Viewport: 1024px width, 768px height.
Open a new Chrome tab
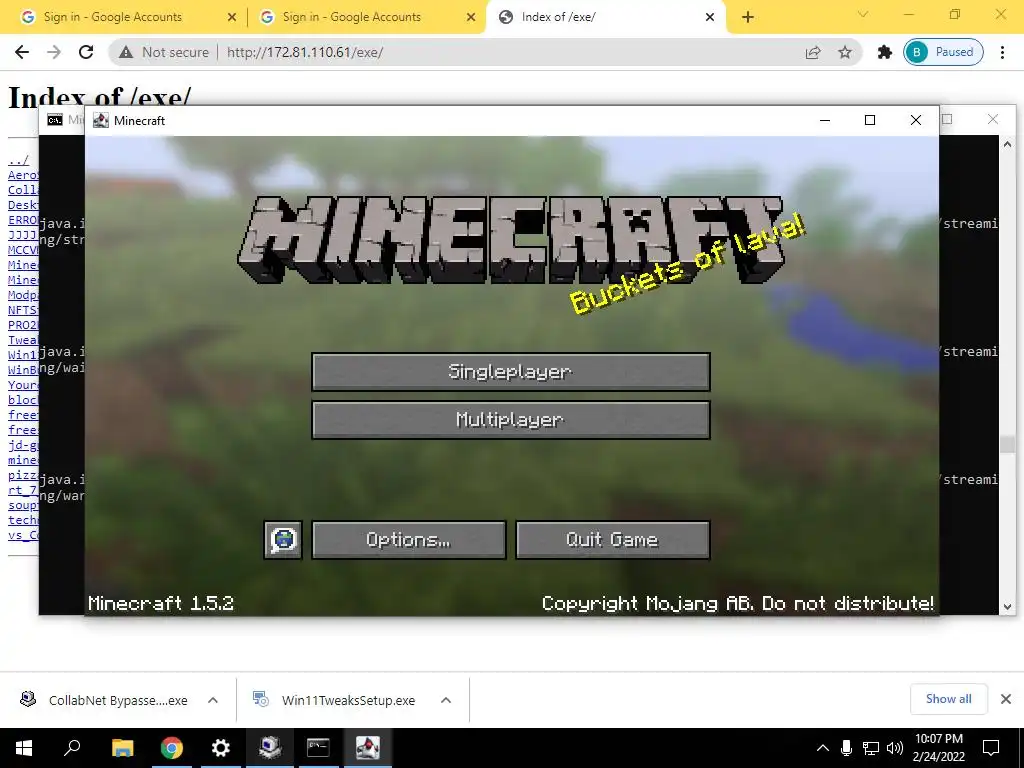(748, 17)
